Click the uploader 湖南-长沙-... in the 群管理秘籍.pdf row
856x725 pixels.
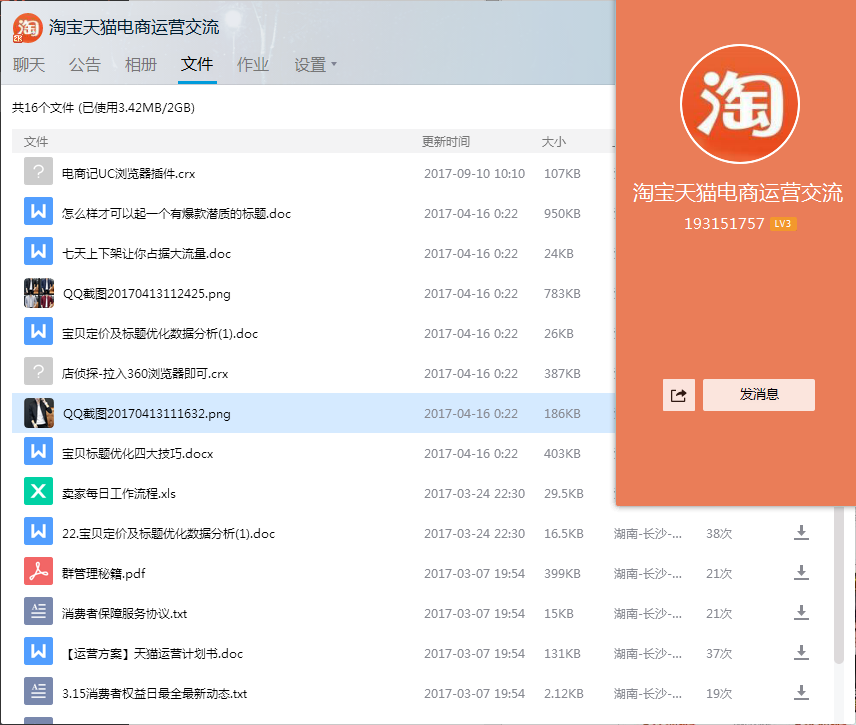pos(647,573)
